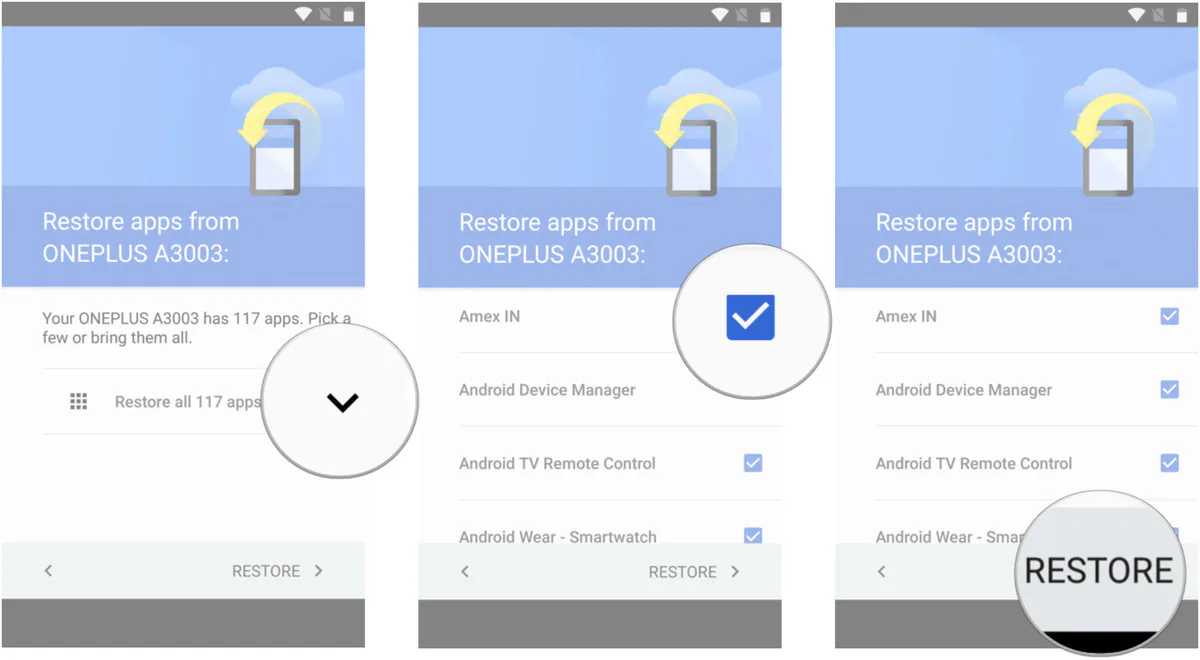This screenshot has height=660, width=1200.
Task: Tap the no-SIM status icon on third phone screen
Action: pos(1160,14)
